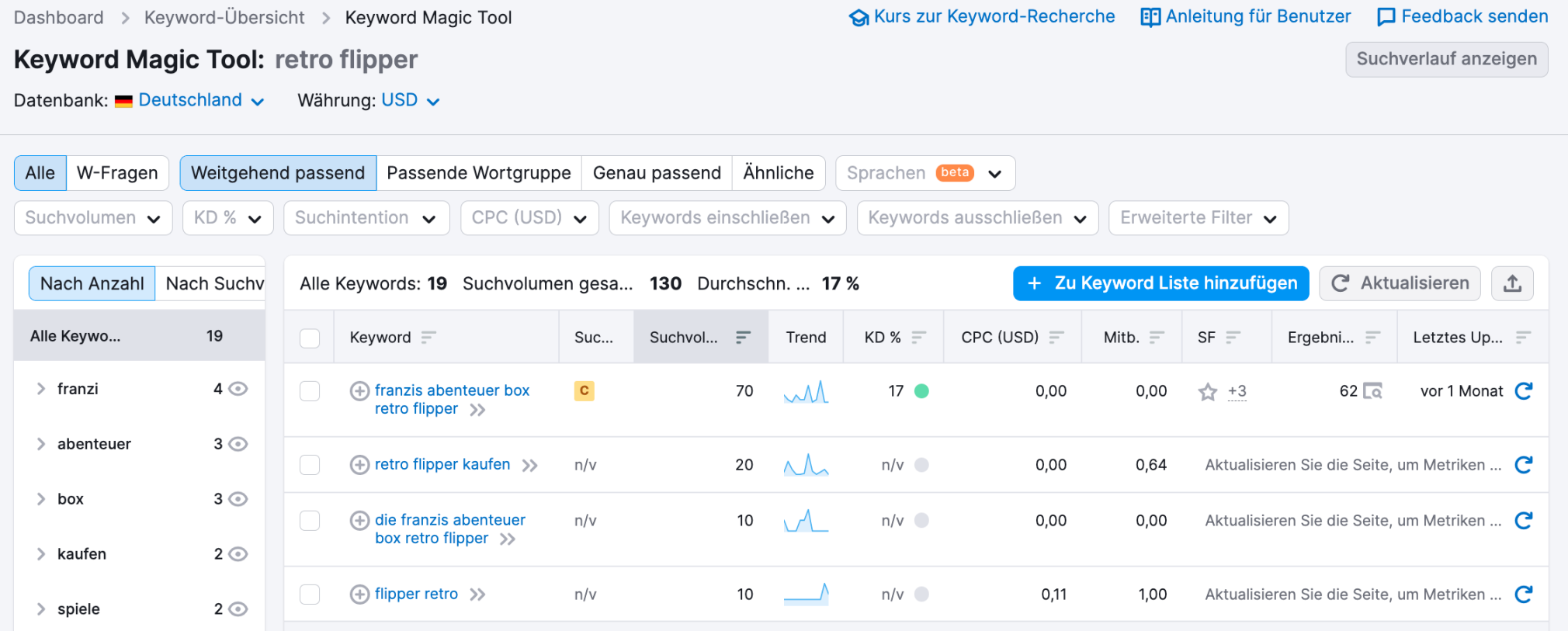Sort by CPC (USD) column icon
Image resolution: width=1568 pixels, height=631 pixels.
(1056, 337)
